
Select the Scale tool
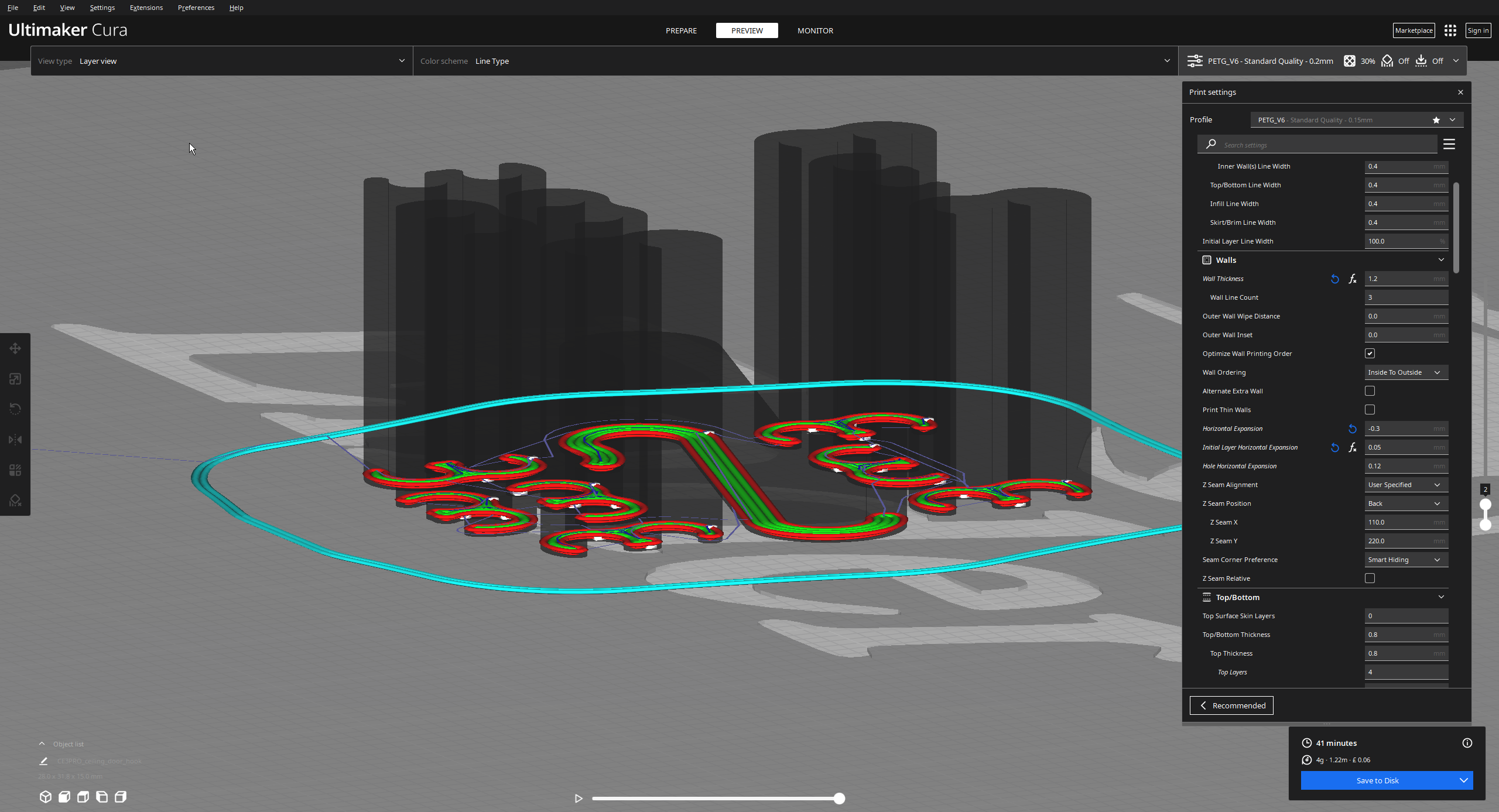15,378
